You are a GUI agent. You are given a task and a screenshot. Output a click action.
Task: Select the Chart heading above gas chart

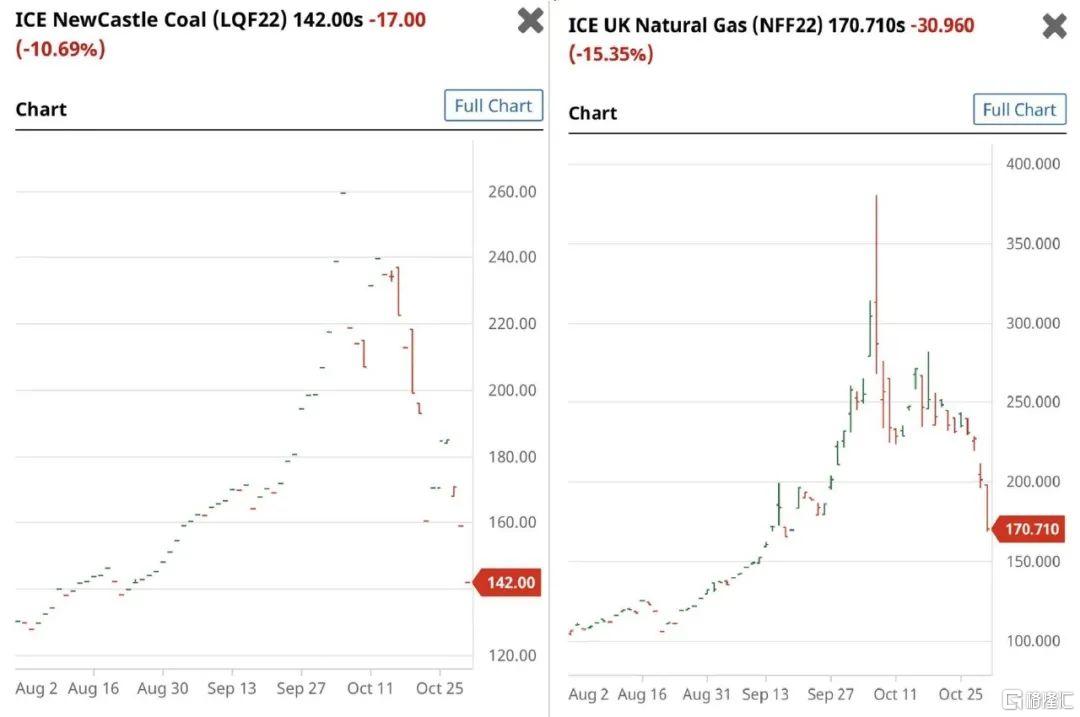coord(593,113)
